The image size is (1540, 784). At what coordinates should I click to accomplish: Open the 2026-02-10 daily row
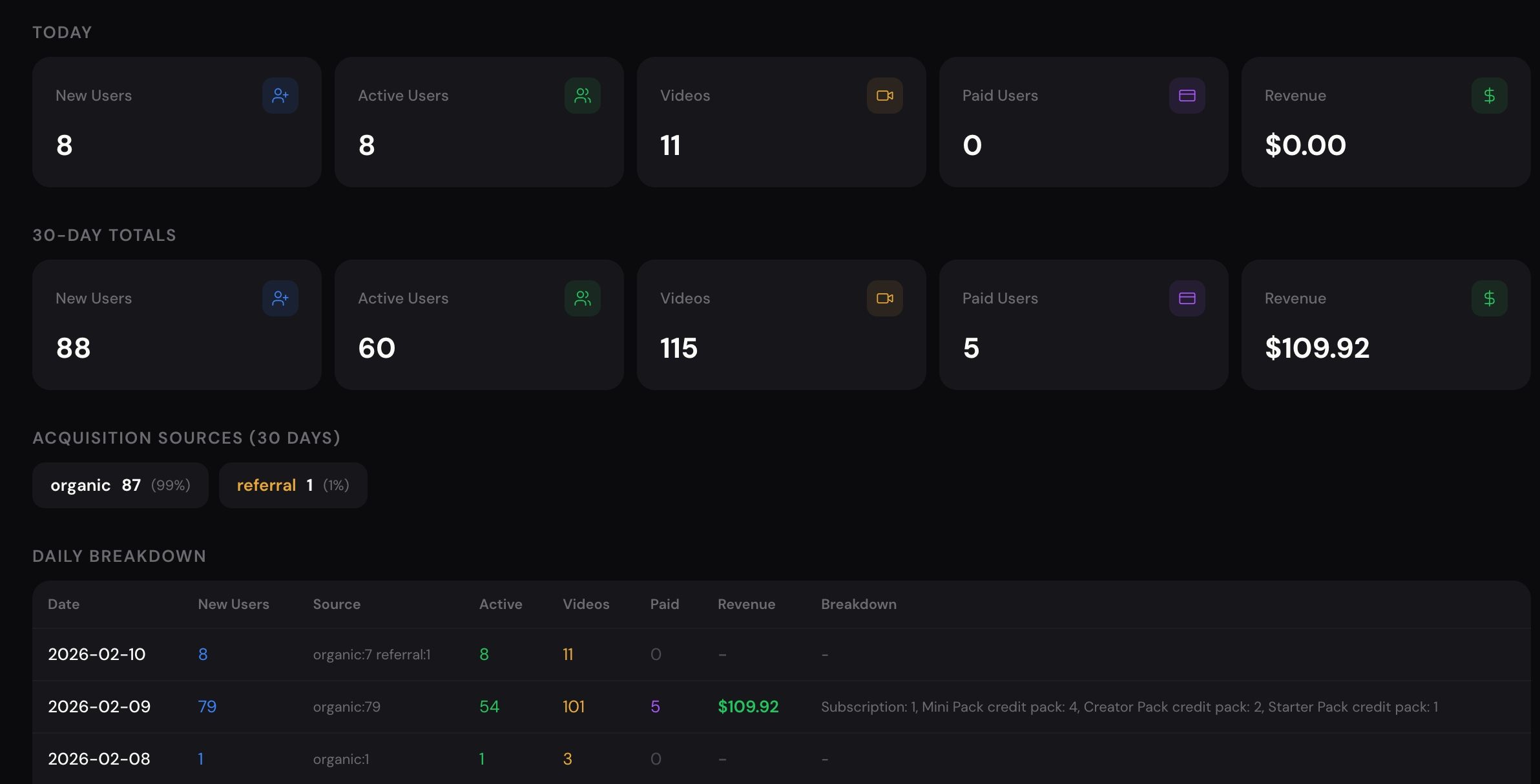pos(96,654)
